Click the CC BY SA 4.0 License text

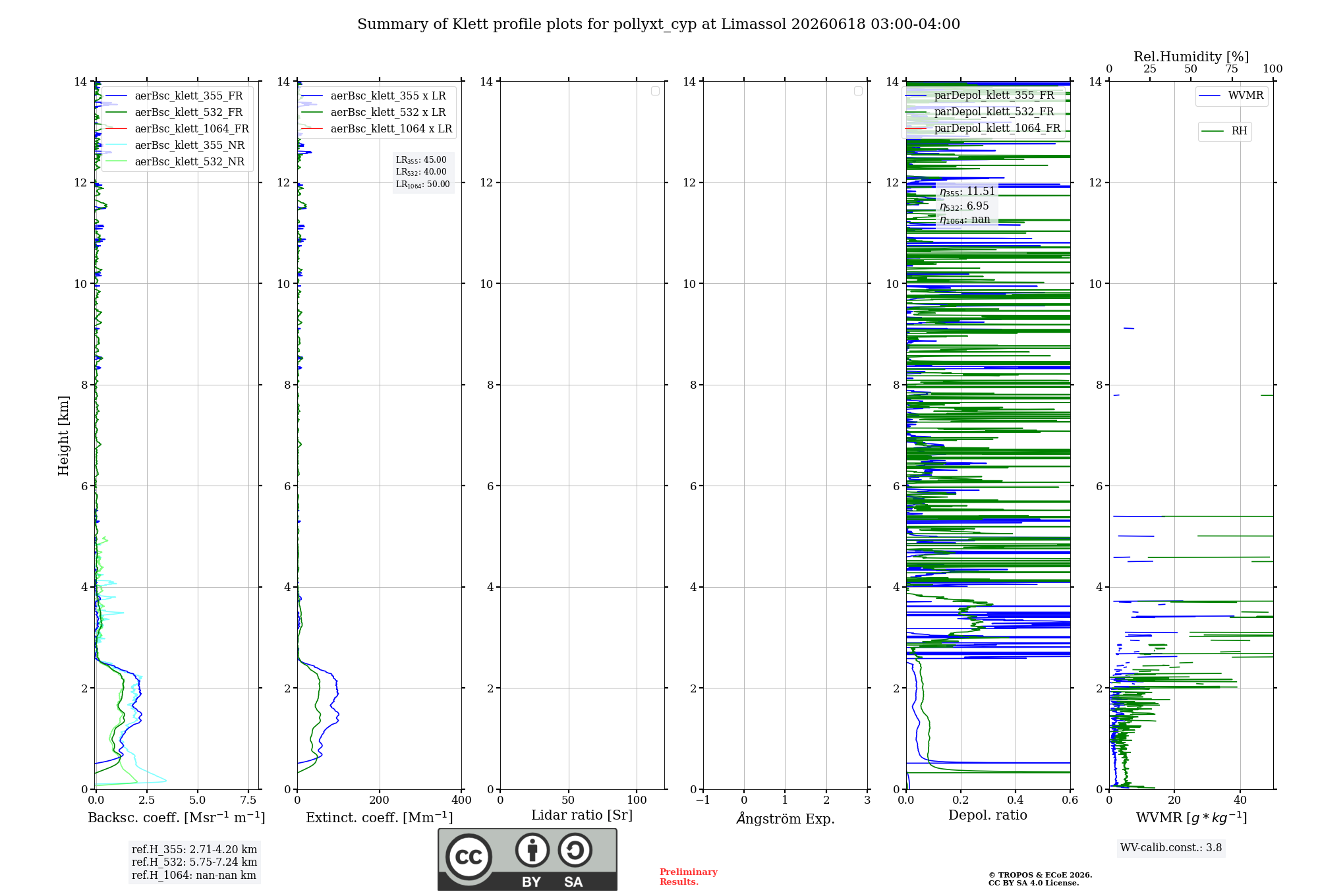click(1034, 883)
